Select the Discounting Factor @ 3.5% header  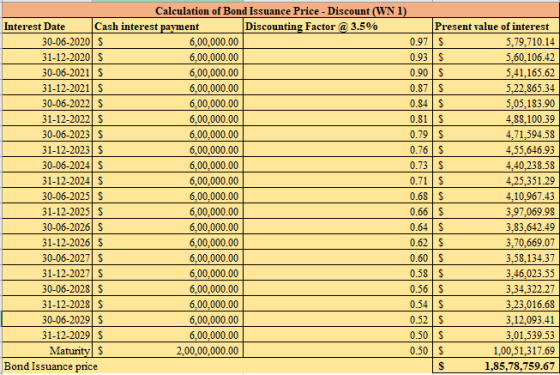[338, 26]
